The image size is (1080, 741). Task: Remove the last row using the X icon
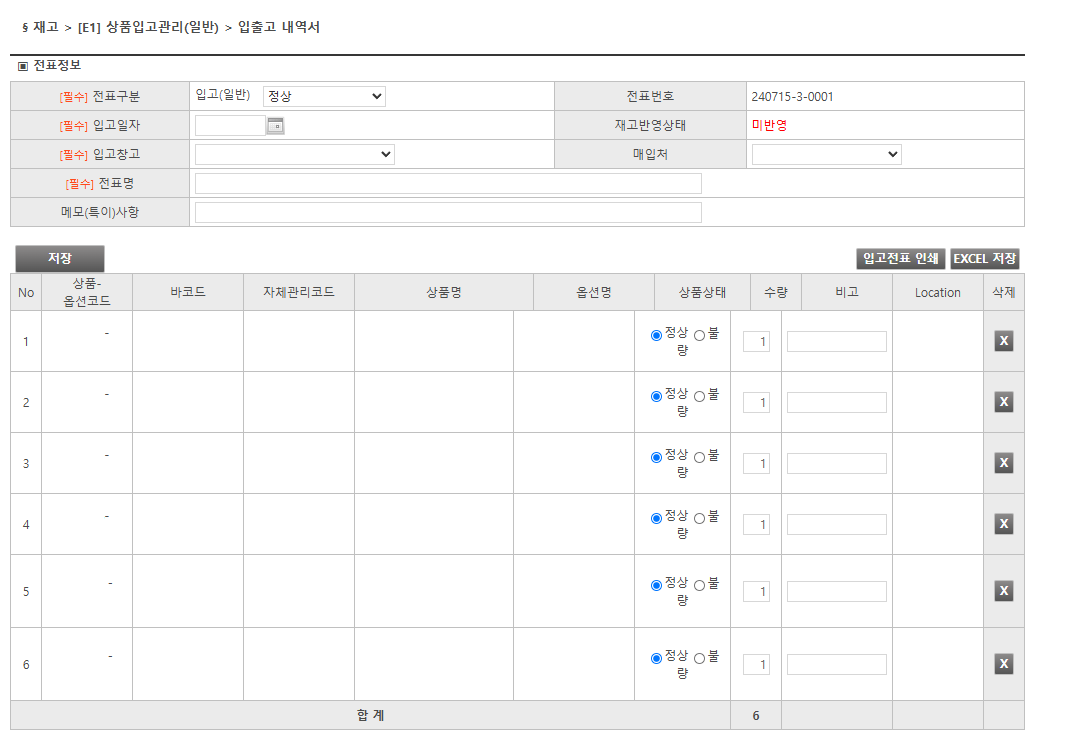coord(1003,663)
